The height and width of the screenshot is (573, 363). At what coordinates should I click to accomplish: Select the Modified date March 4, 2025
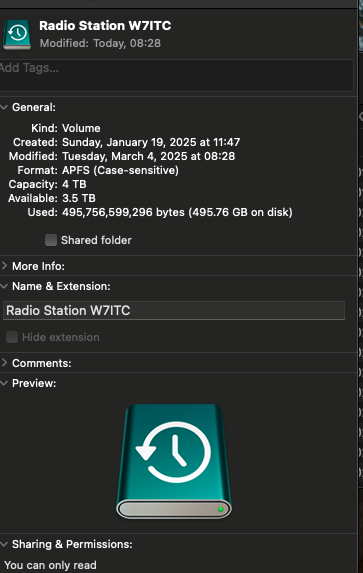[x=148, y=156]
